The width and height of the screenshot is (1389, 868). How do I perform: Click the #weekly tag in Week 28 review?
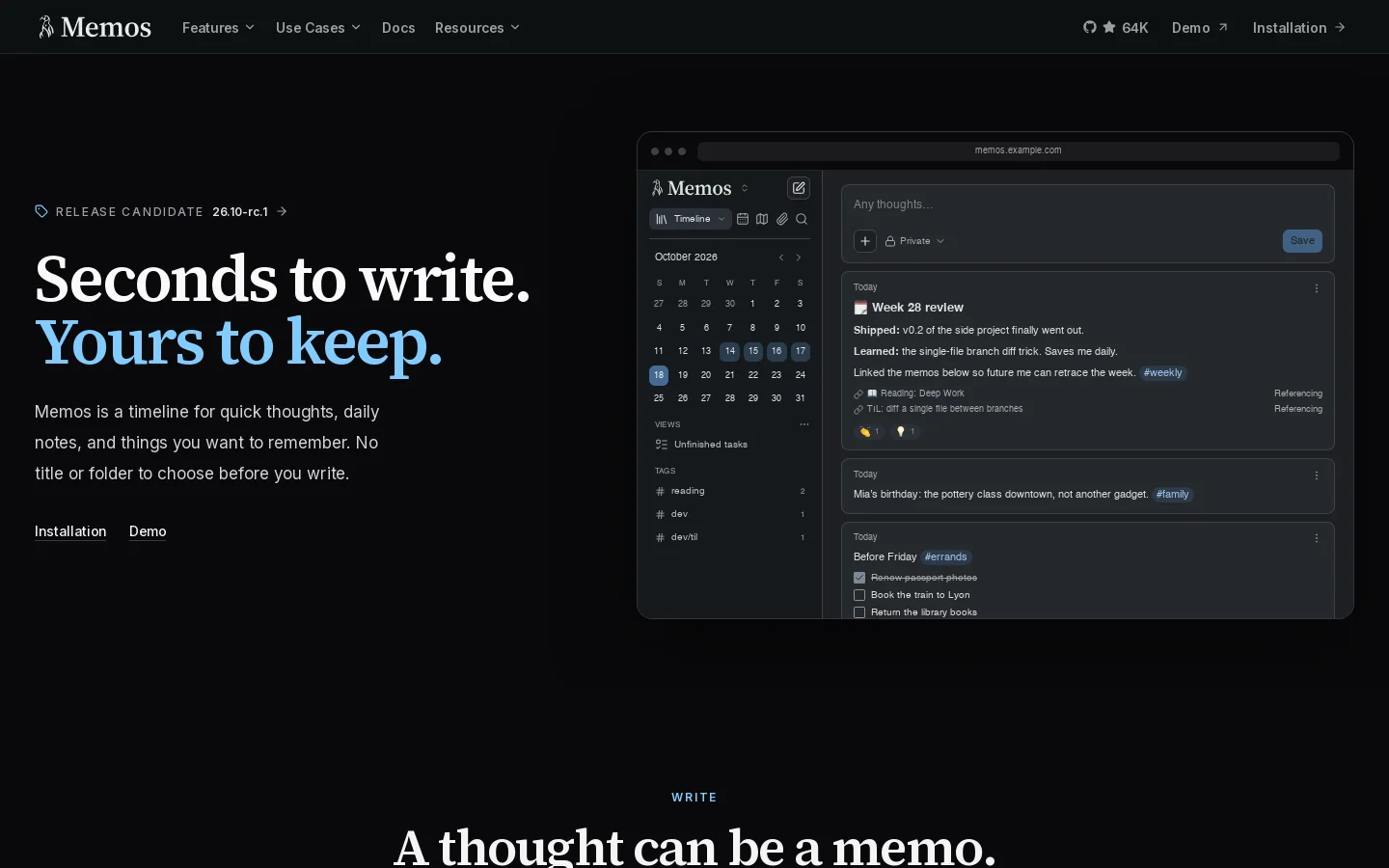[1162, 373]
